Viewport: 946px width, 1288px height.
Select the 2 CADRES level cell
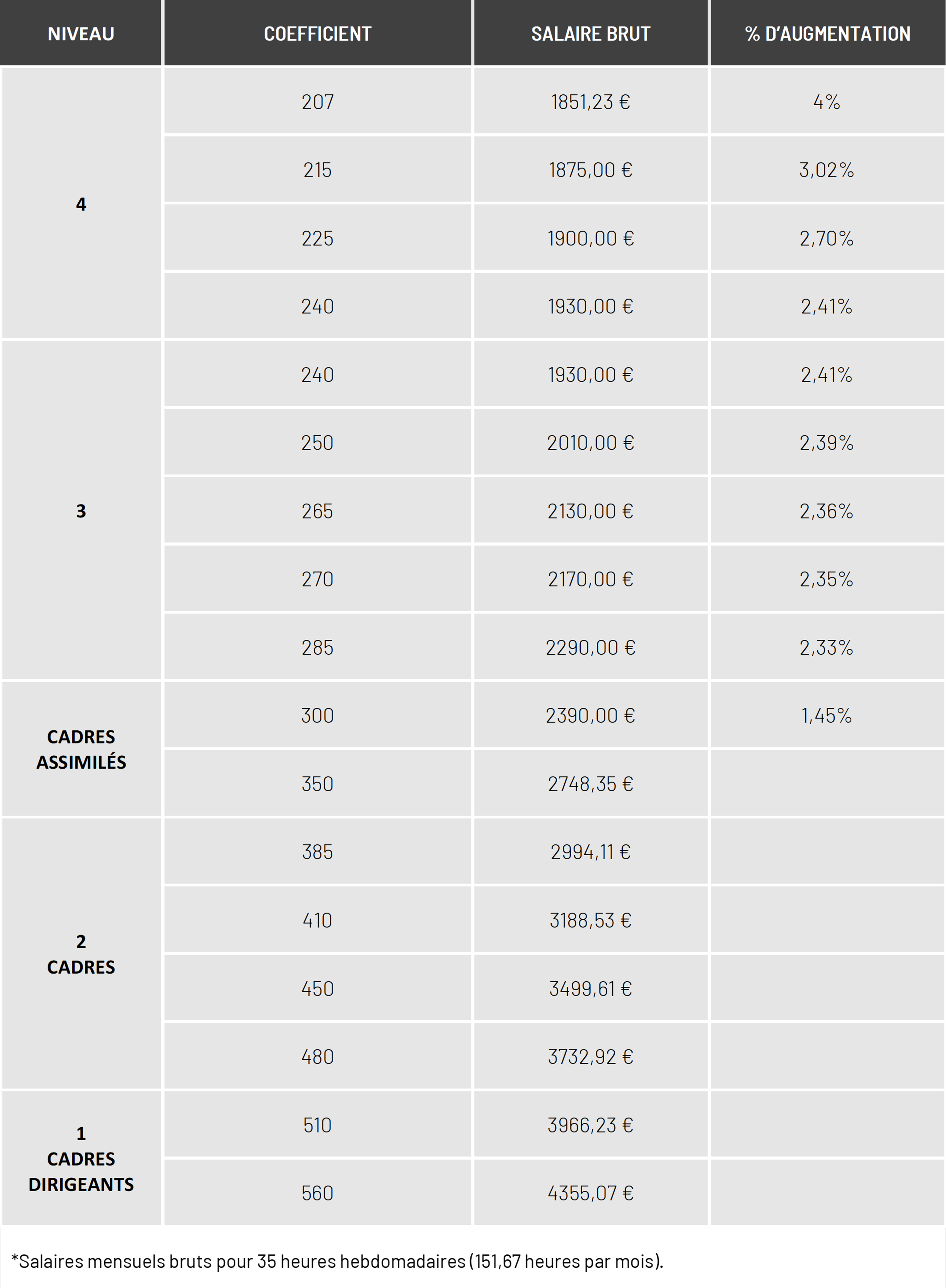81,954
